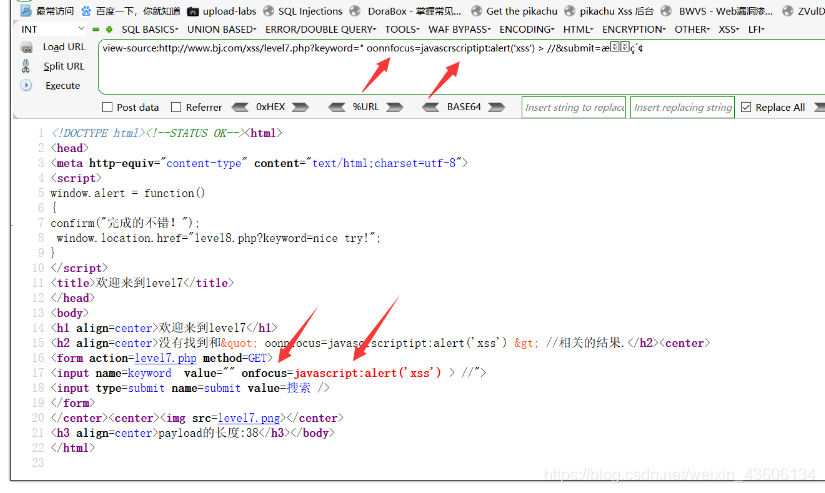The image size is (825, 493).
Task: Open the SQL Injections bookmark
Action: coord(303,11)
